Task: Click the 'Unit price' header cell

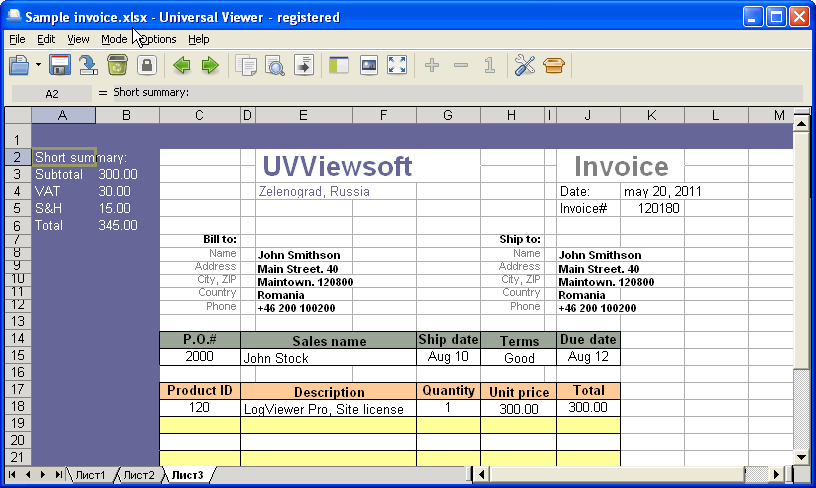Action: pyautogui.click(x=519, y=392)
